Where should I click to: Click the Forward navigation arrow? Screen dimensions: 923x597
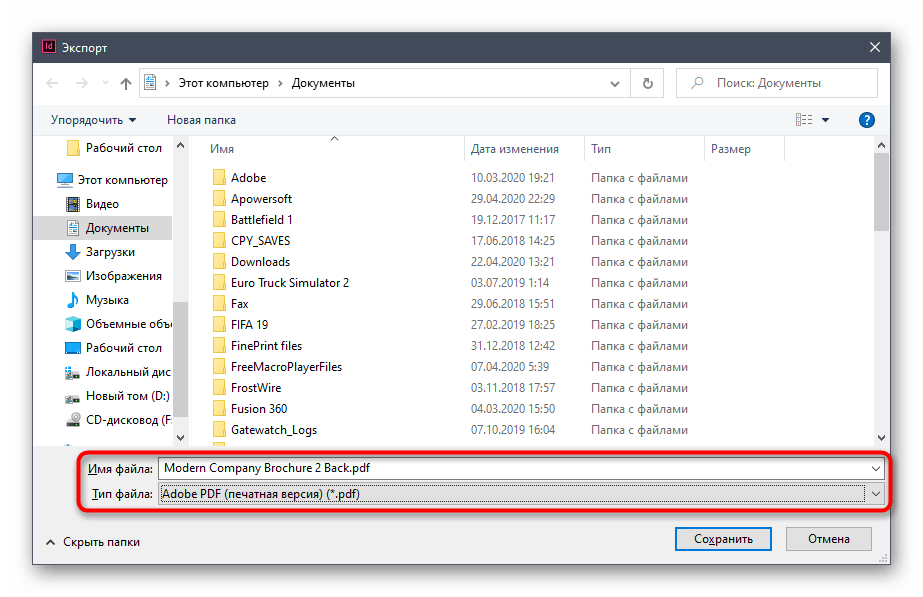pos(82,83)
